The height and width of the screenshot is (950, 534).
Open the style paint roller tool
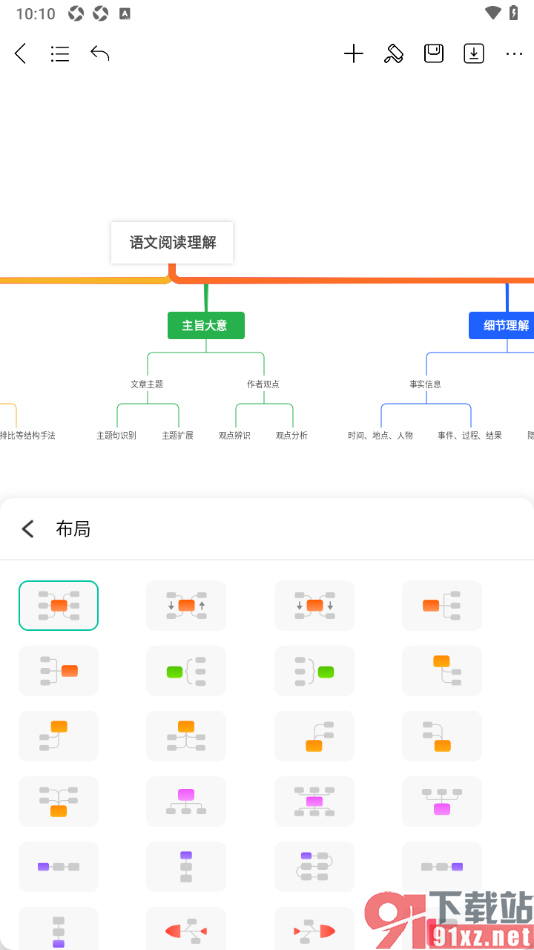point(393,54)
